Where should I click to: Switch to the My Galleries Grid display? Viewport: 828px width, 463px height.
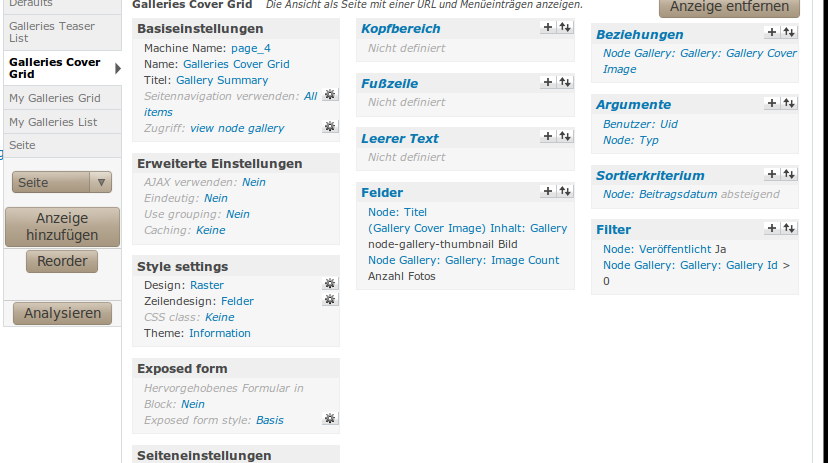pos(55,98)
